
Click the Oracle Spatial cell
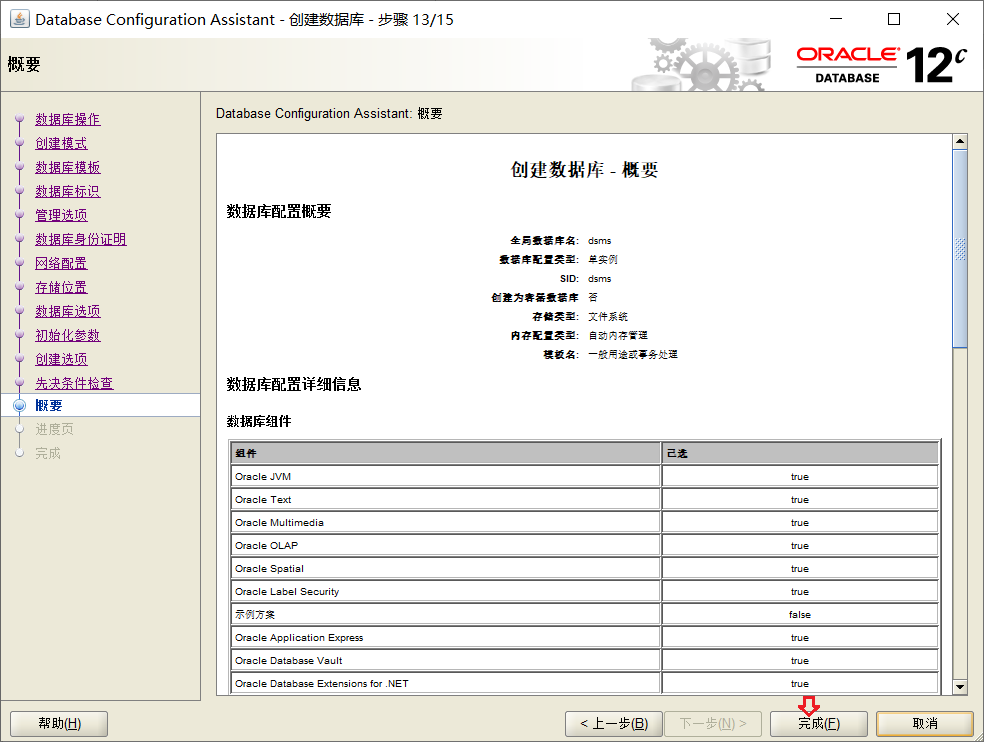(x=446, y=568)
